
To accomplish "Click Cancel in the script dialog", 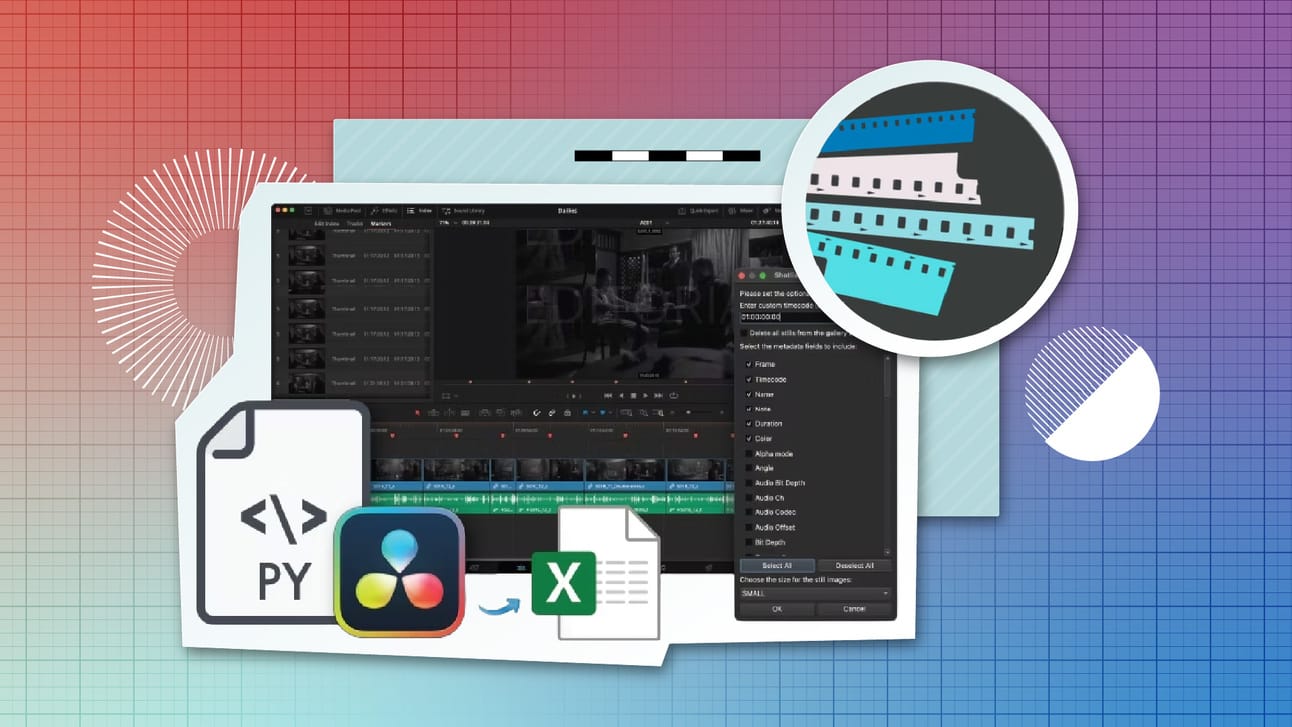I will click(x=854, y=608).
